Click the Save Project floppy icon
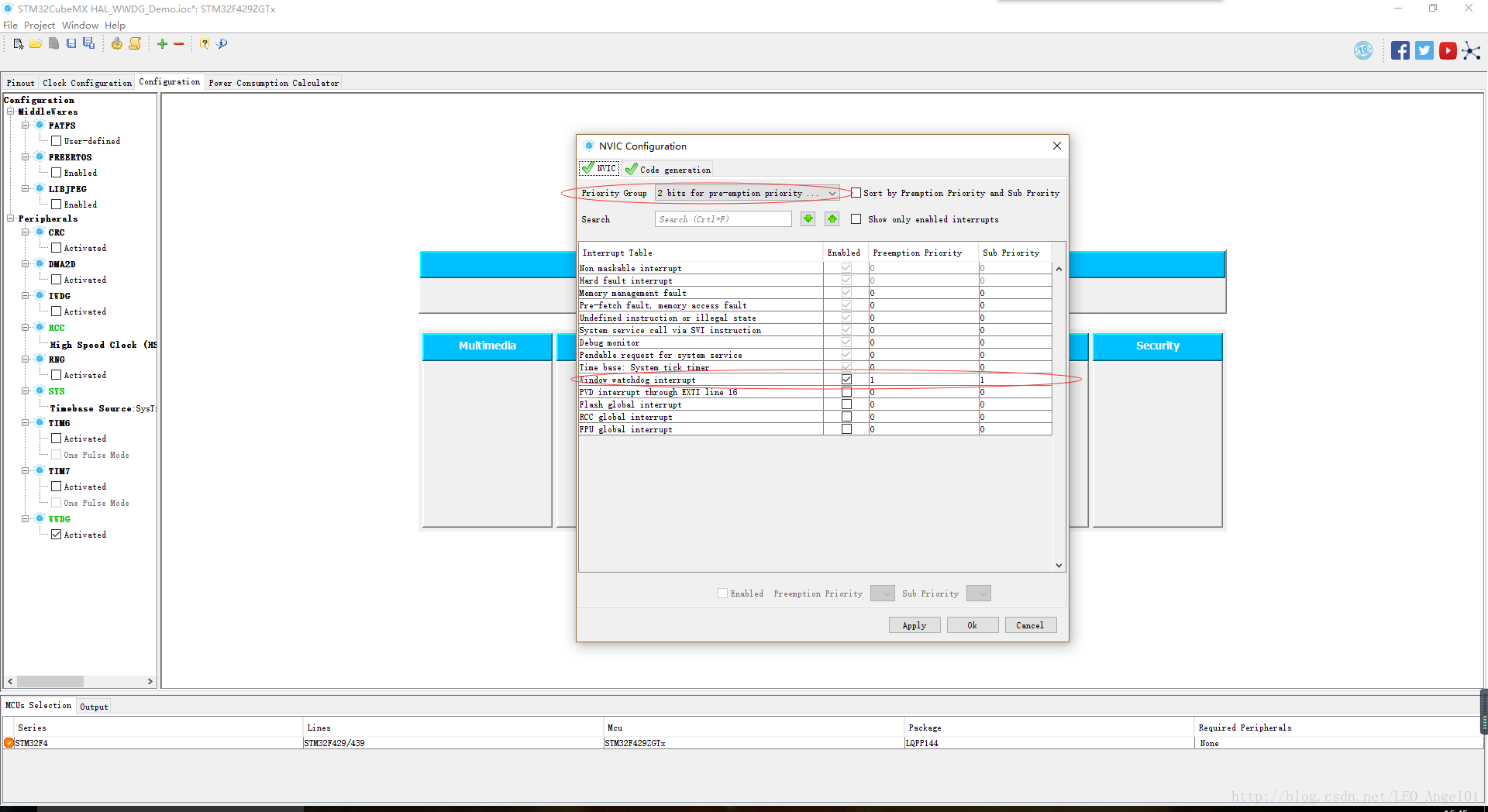This screenshot has height=812, width=1488. point(71,44)
